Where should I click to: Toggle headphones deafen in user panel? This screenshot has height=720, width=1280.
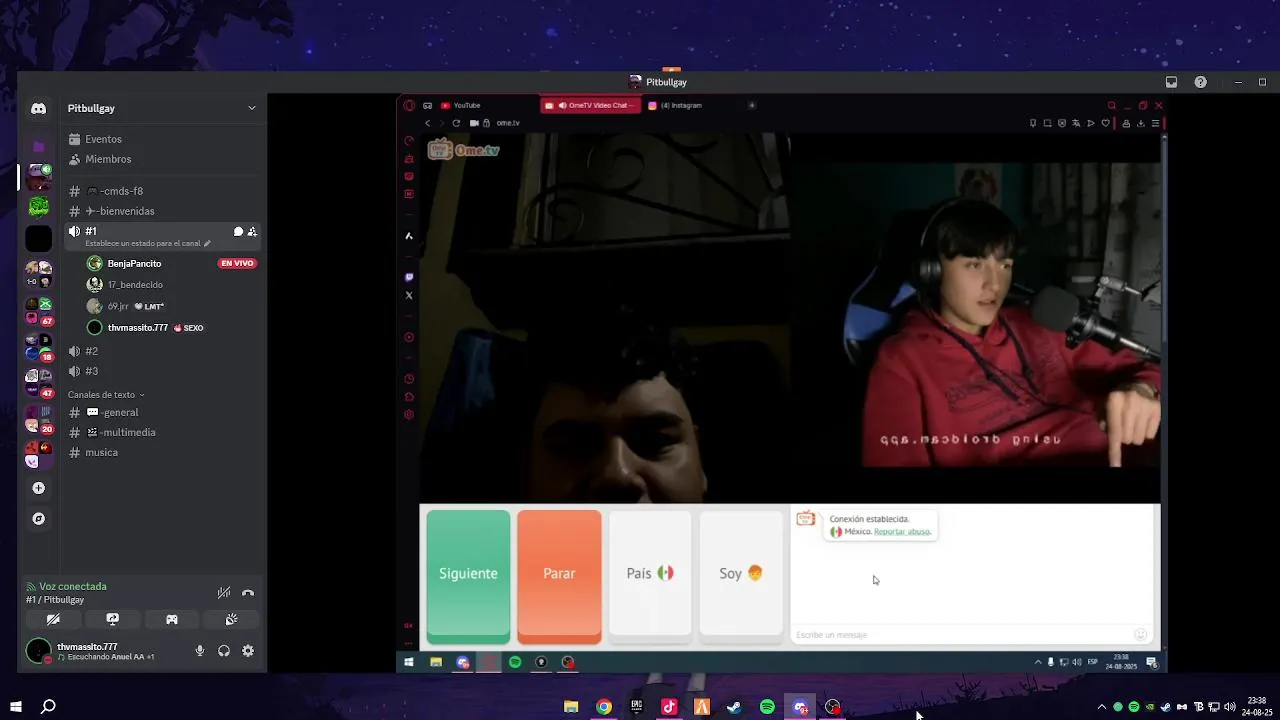tap(224, 651)
